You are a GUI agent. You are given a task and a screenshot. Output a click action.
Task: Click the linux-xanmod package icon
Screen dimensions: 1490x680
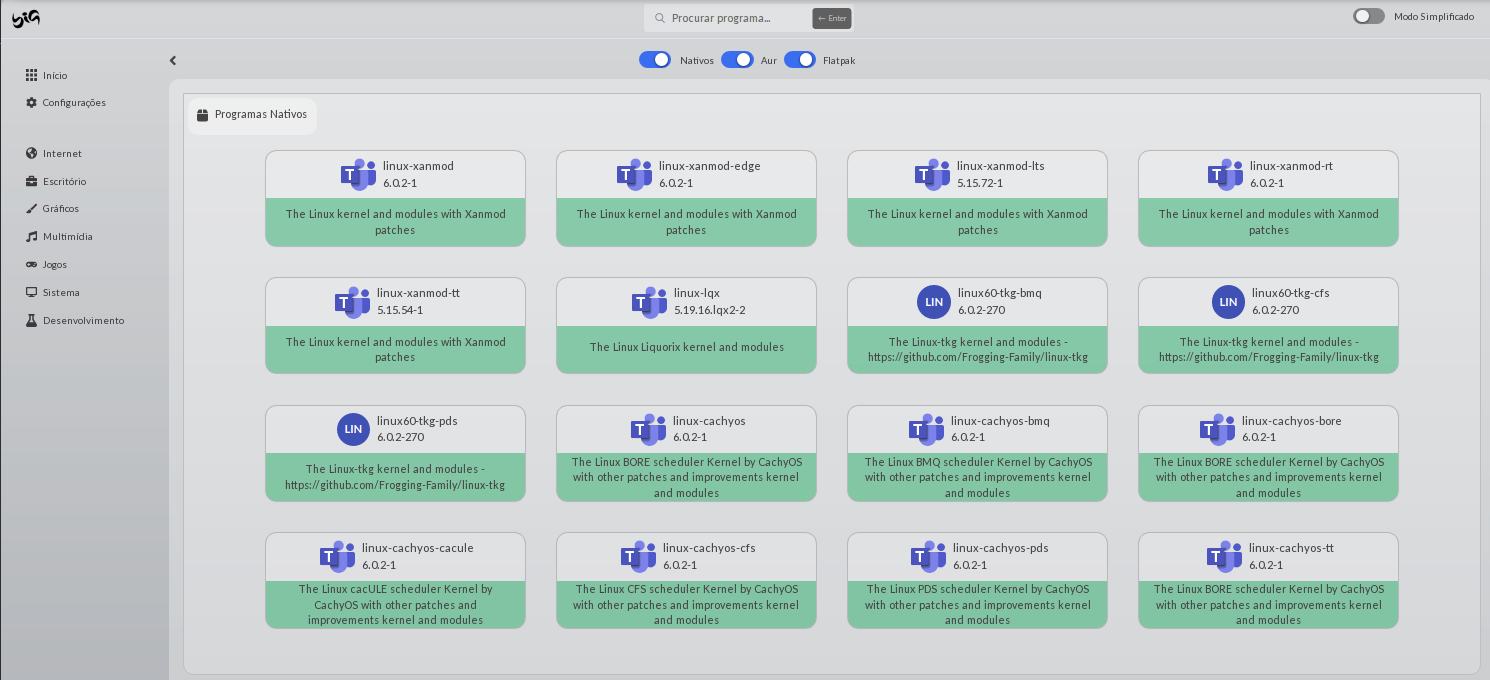point(358,174)
